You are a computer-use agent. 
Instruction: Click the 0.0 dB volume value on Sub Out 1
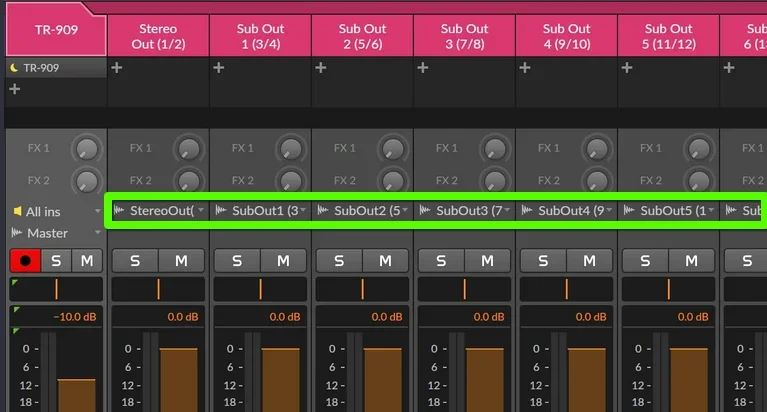coord(285,317)
